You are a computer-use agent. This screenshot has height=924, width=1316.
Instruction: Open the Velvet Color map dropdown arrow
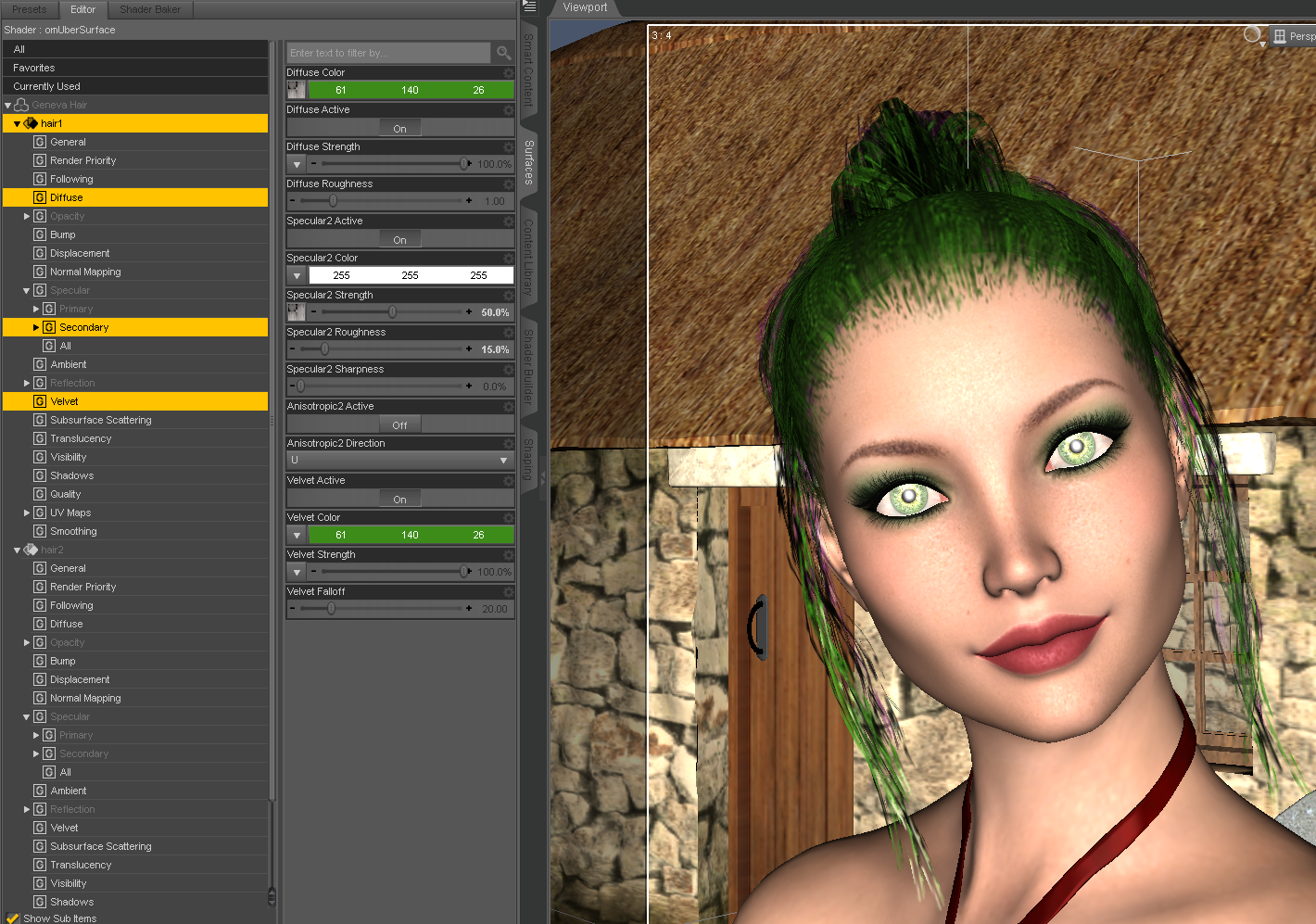297,535
